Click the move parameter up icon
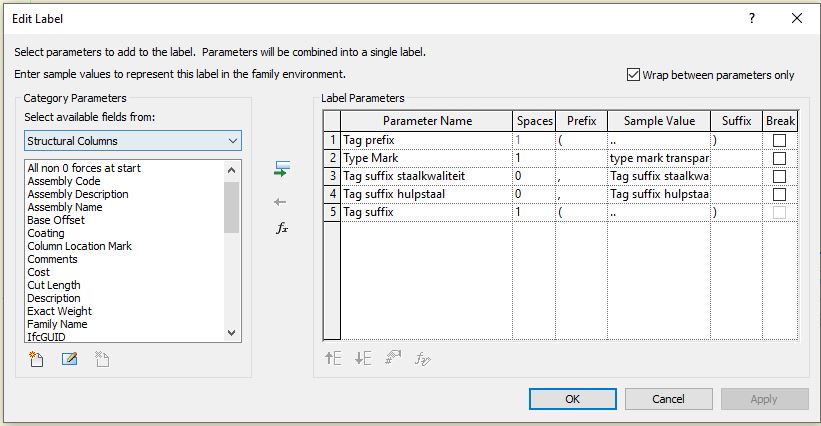 pyautogui.click(x=333, y=358)
